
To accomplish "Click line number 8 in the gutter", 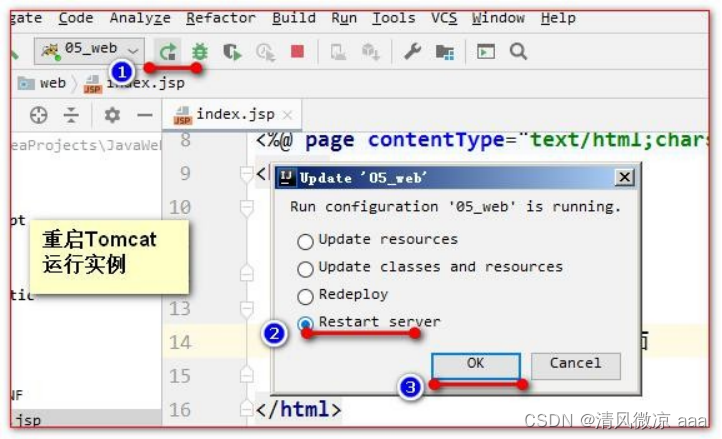I will click(185, 139).
